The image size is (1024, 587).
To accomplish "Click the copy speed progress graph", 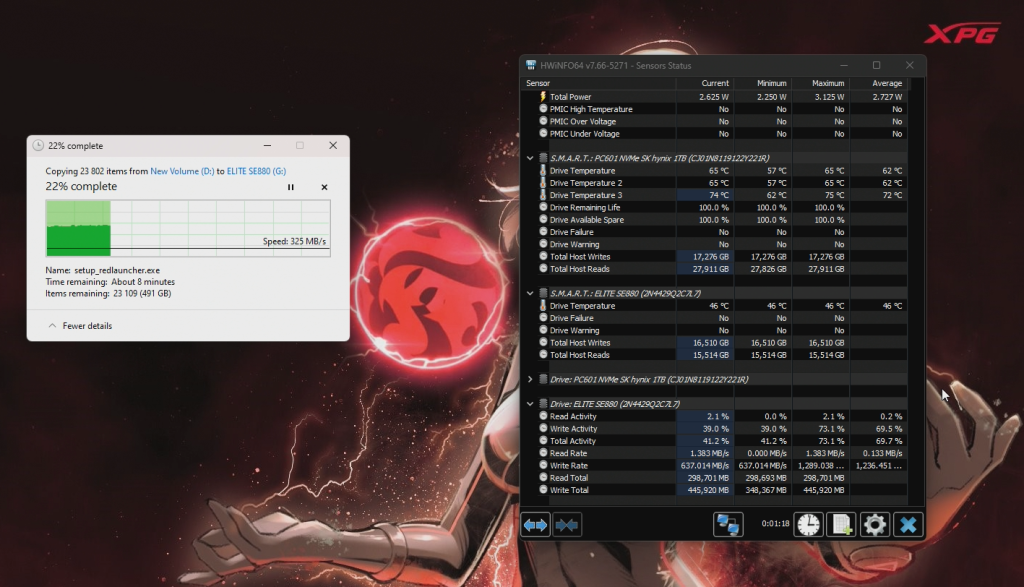I will pos(188,228).
